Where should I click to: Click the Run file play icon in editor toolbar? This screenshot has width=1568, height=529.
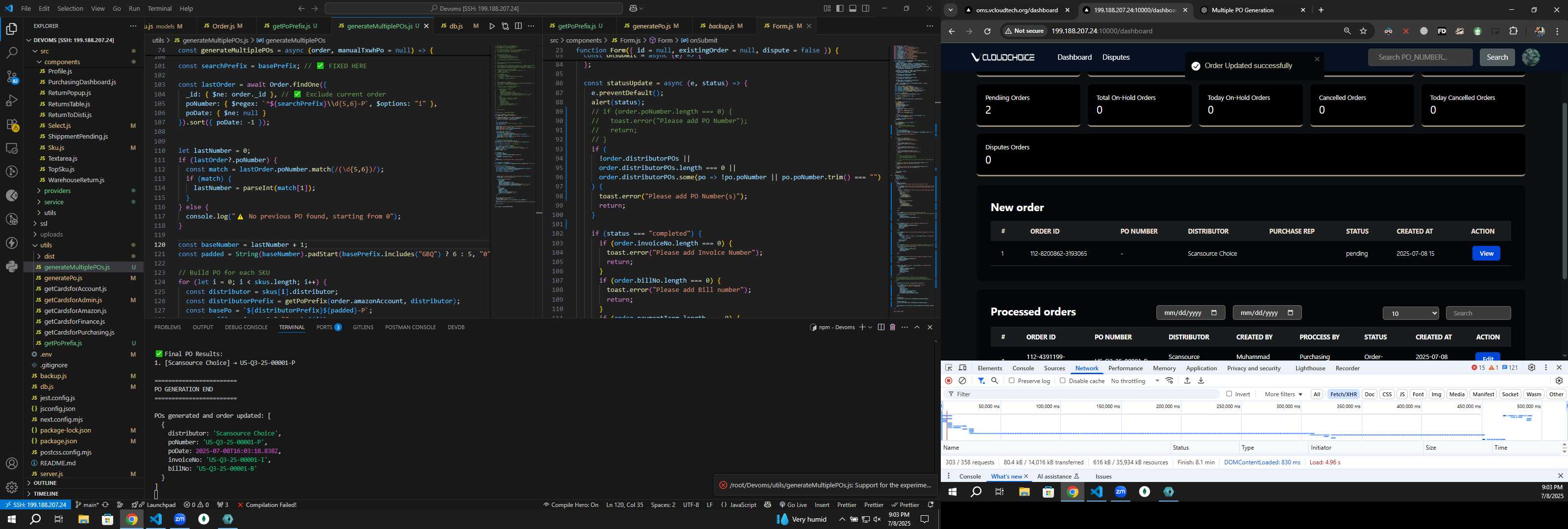coord(492,26)
